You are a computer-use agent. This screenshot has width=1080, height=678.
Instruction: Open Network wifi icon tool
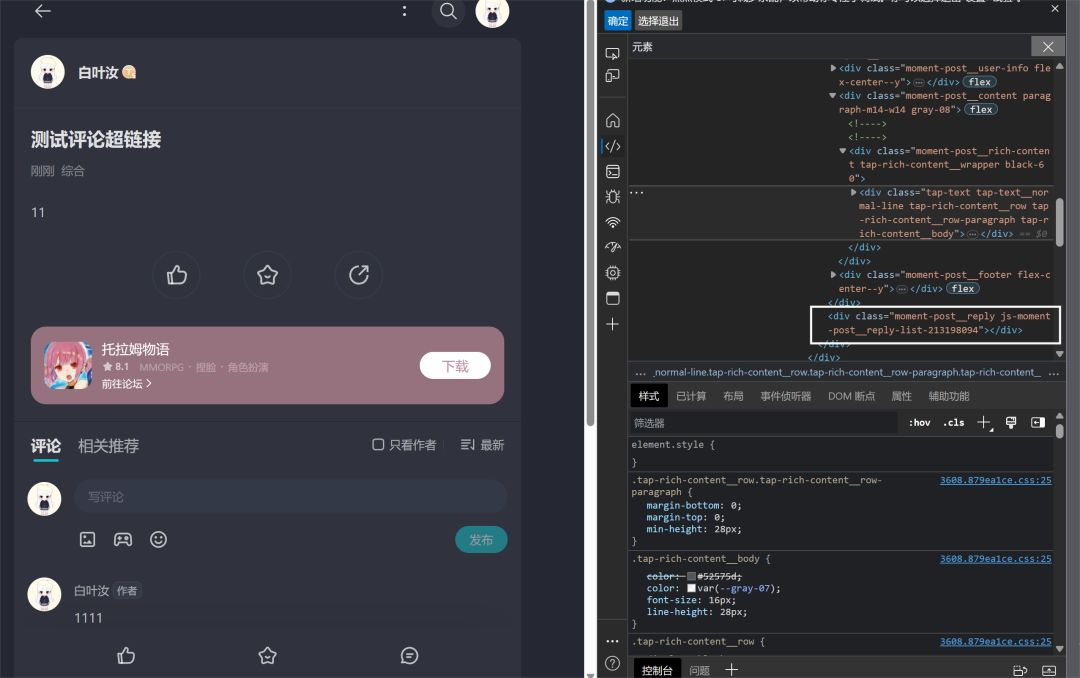tap(612, 223)
